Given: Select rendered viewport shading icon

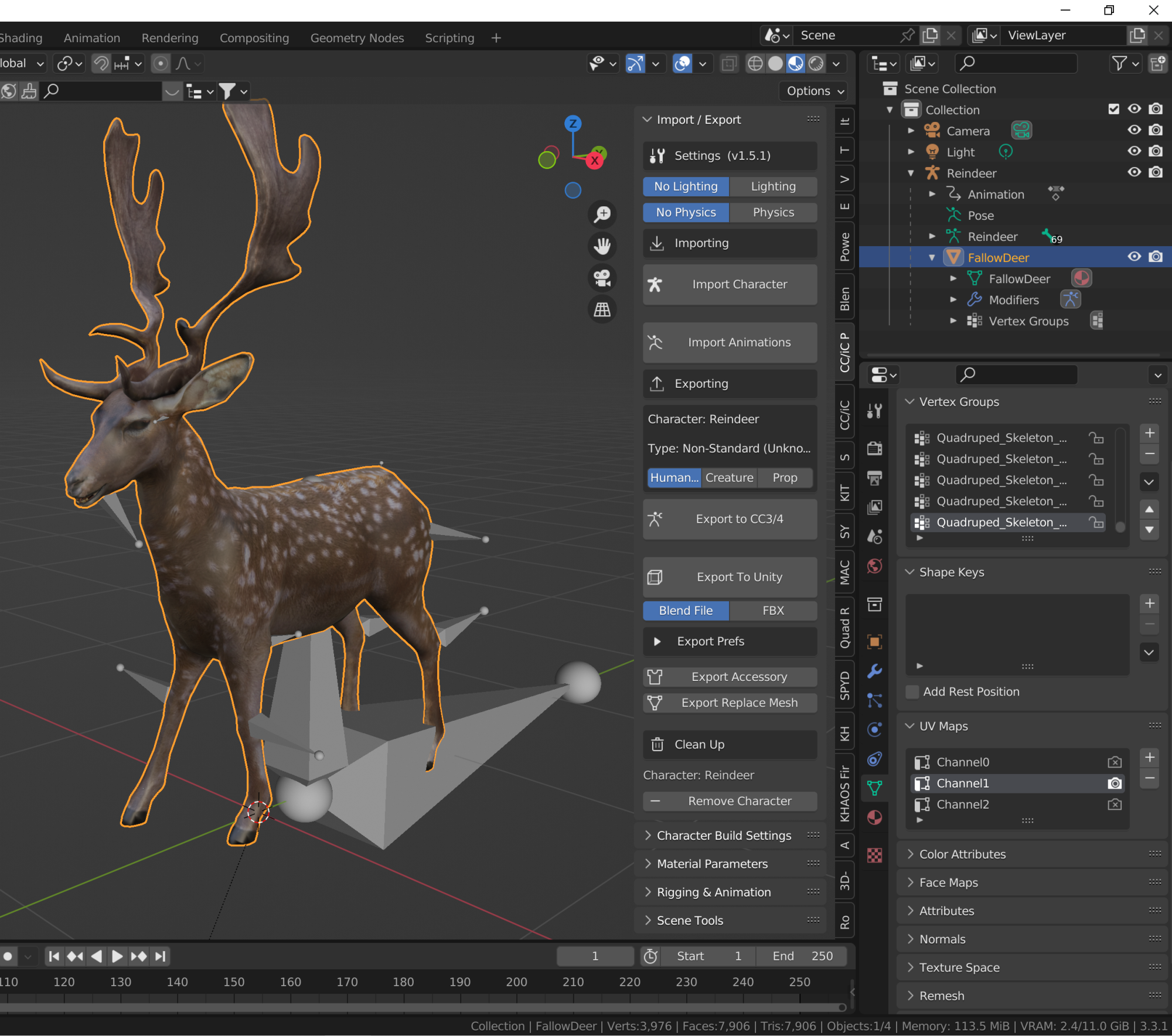Looking at the screenshot, I should (816, 63).
